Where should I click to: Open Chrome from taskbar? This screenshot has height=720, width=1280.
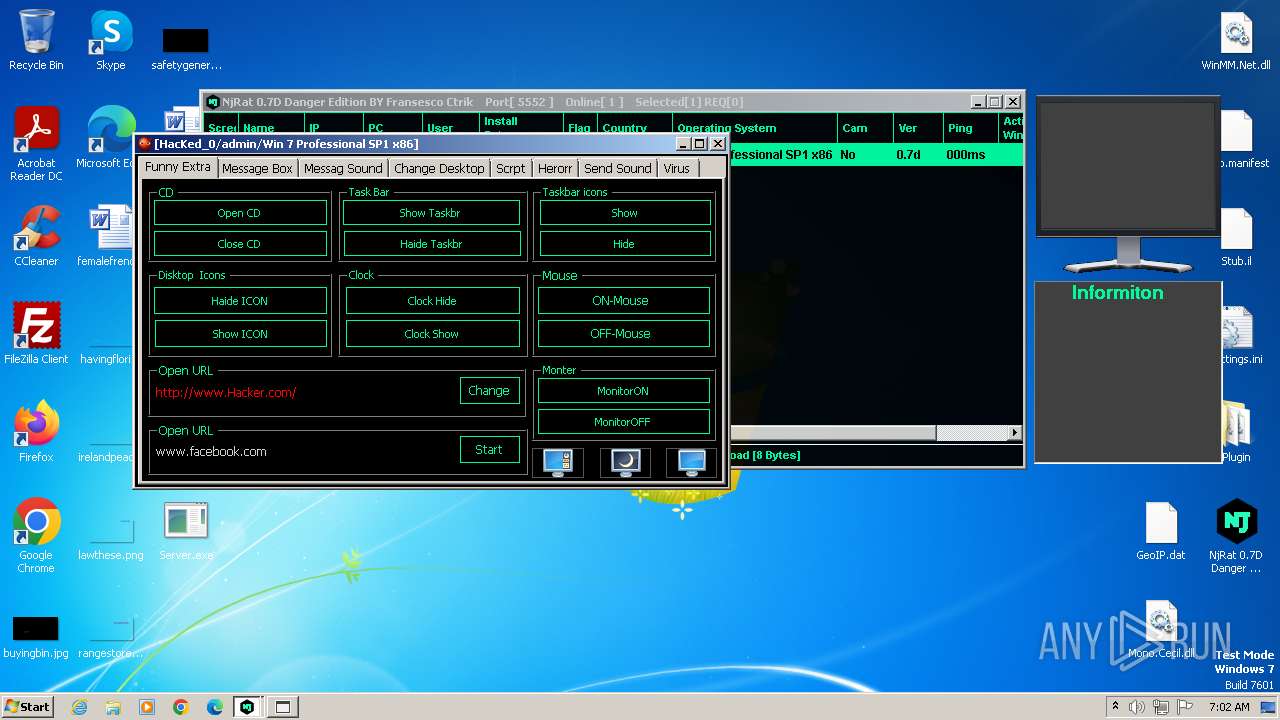(x=181, y=707)
